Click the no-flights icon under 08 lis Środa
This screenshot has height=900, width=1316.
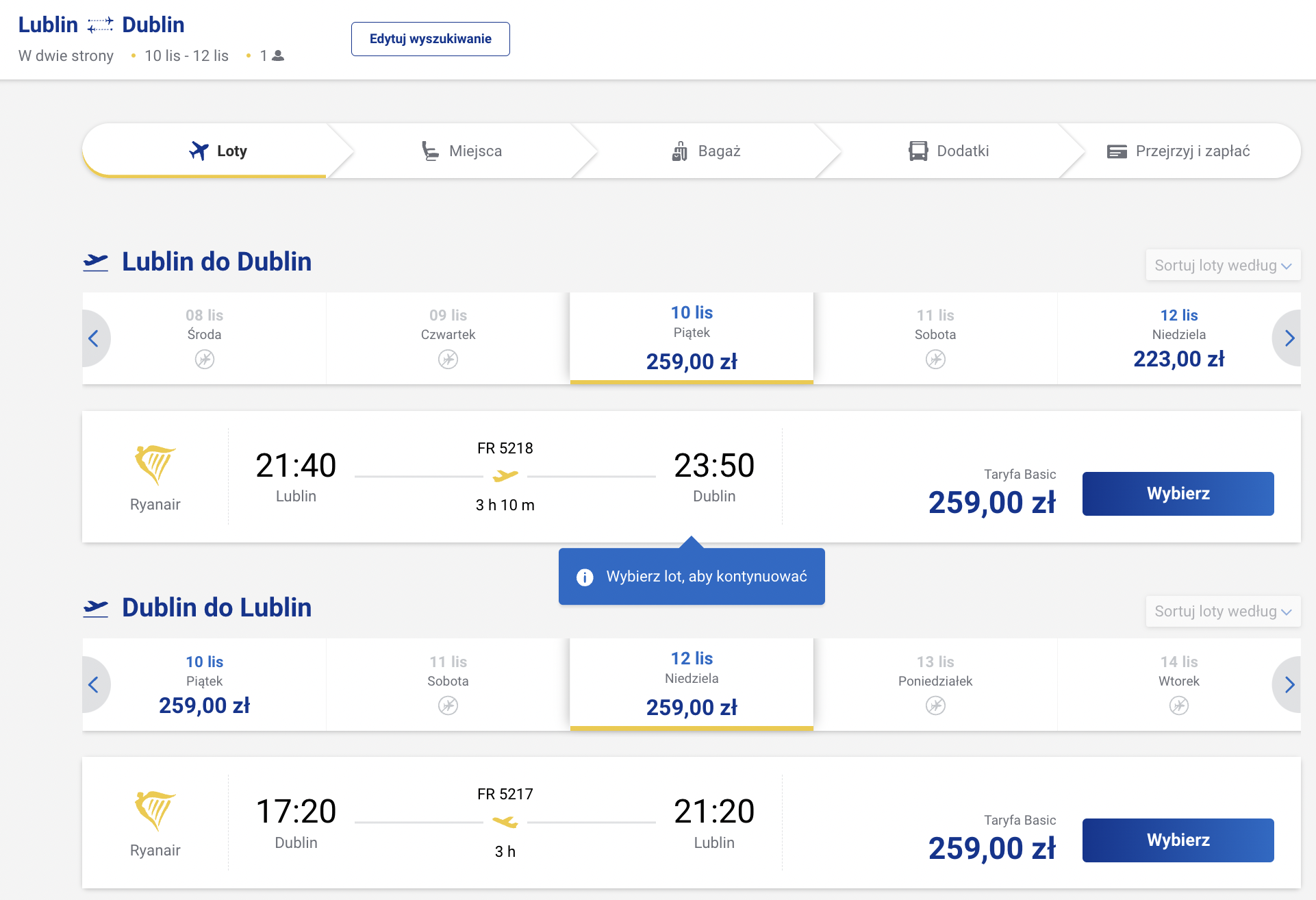coord(204,359)
